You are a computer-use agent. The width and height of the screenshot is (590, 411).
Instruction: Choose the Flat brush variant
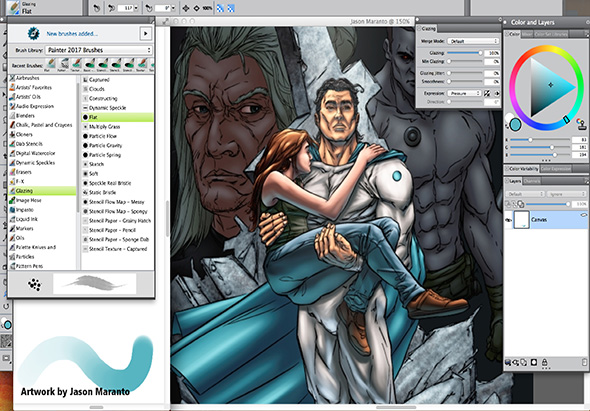tap(117, 117)
